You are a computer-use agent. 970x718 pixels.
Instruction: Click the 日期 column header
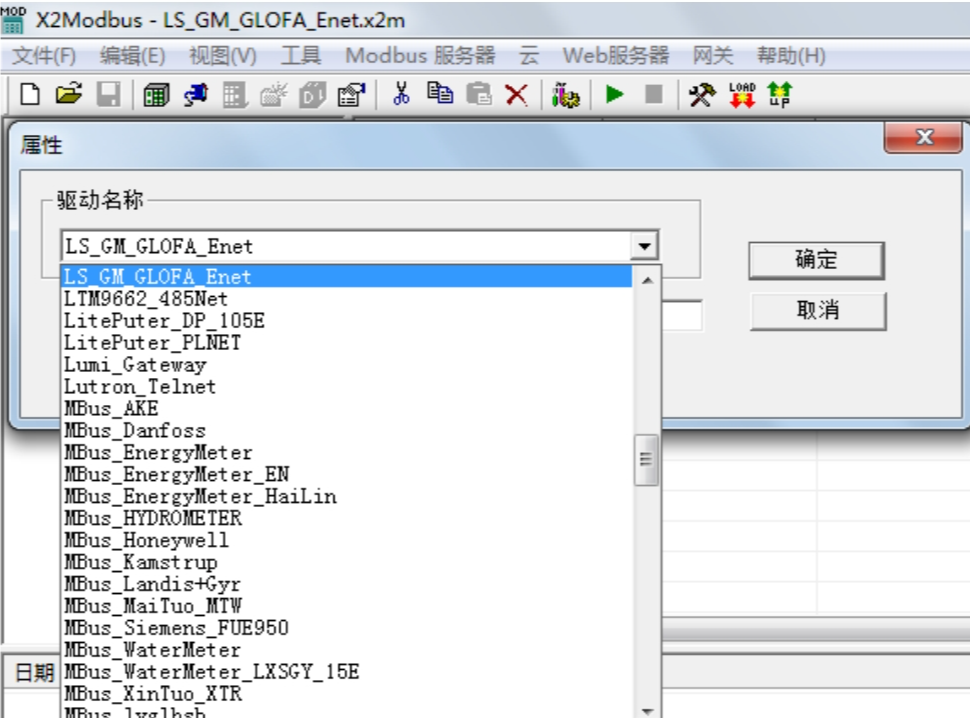click(34, 672)
